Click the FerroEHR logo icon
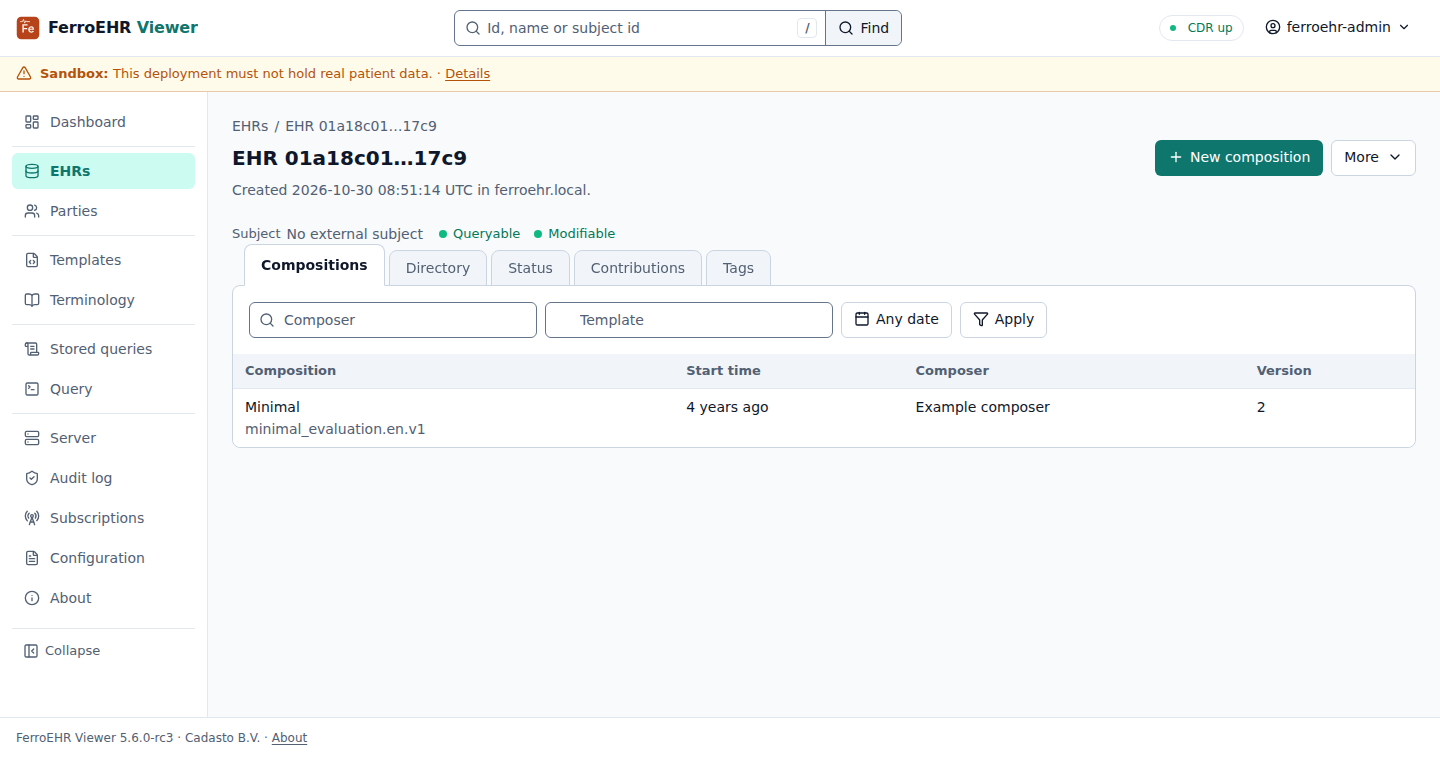1440x757 pixels. click(x=28, y=28)
